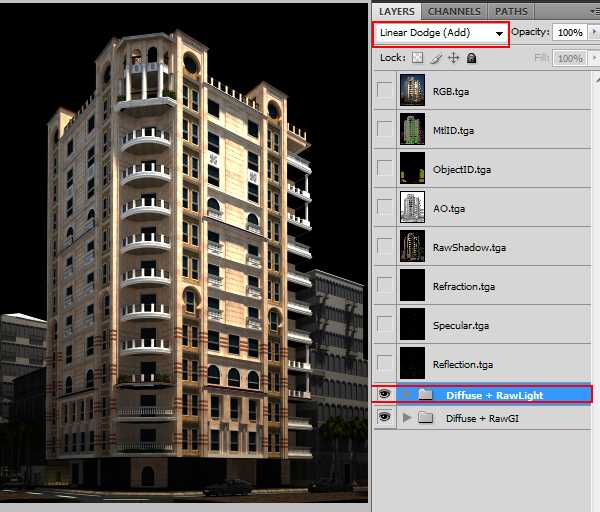Toggle Lock all padlock icon
Screen dimensions: 600x512
[471, 58]
